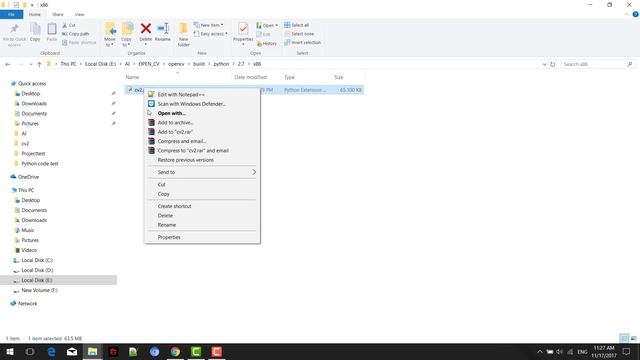This screenshot has height=360, width=640.
Task: Click the Search x86 input field
Action: click(x=597, y=64)
